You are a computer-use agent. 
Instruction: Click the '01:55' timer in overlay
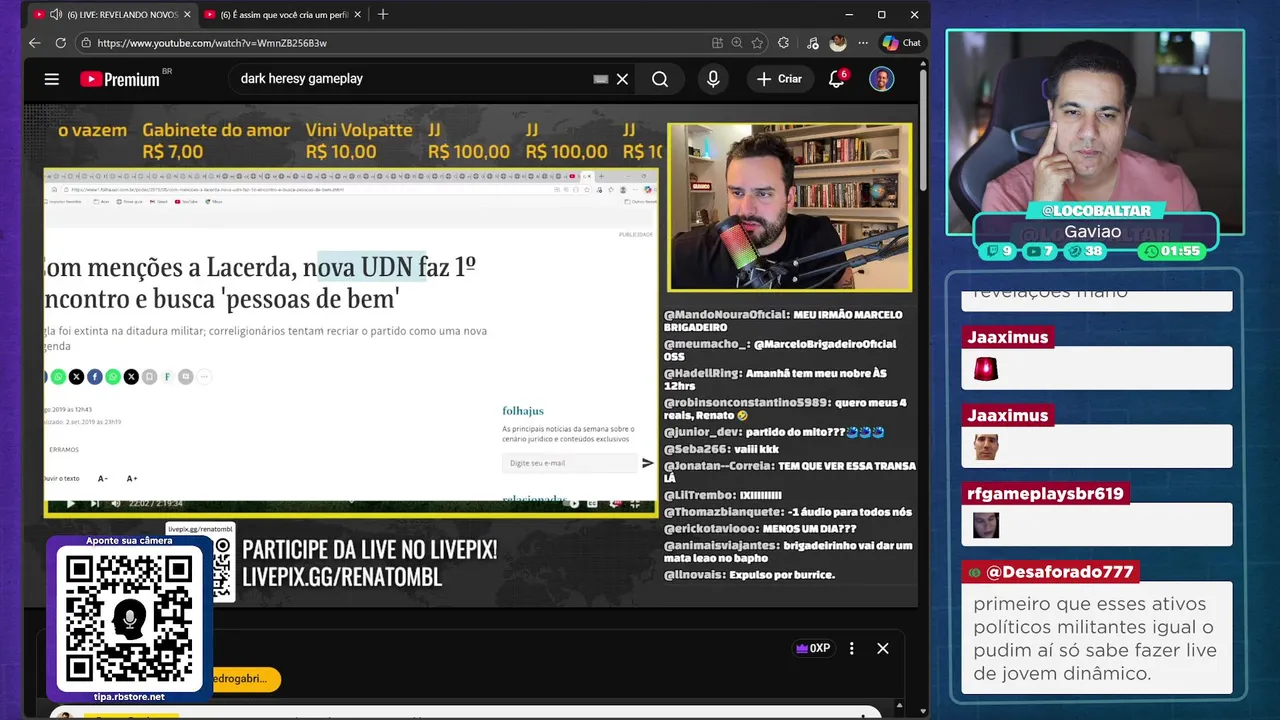coord(1171,251)
